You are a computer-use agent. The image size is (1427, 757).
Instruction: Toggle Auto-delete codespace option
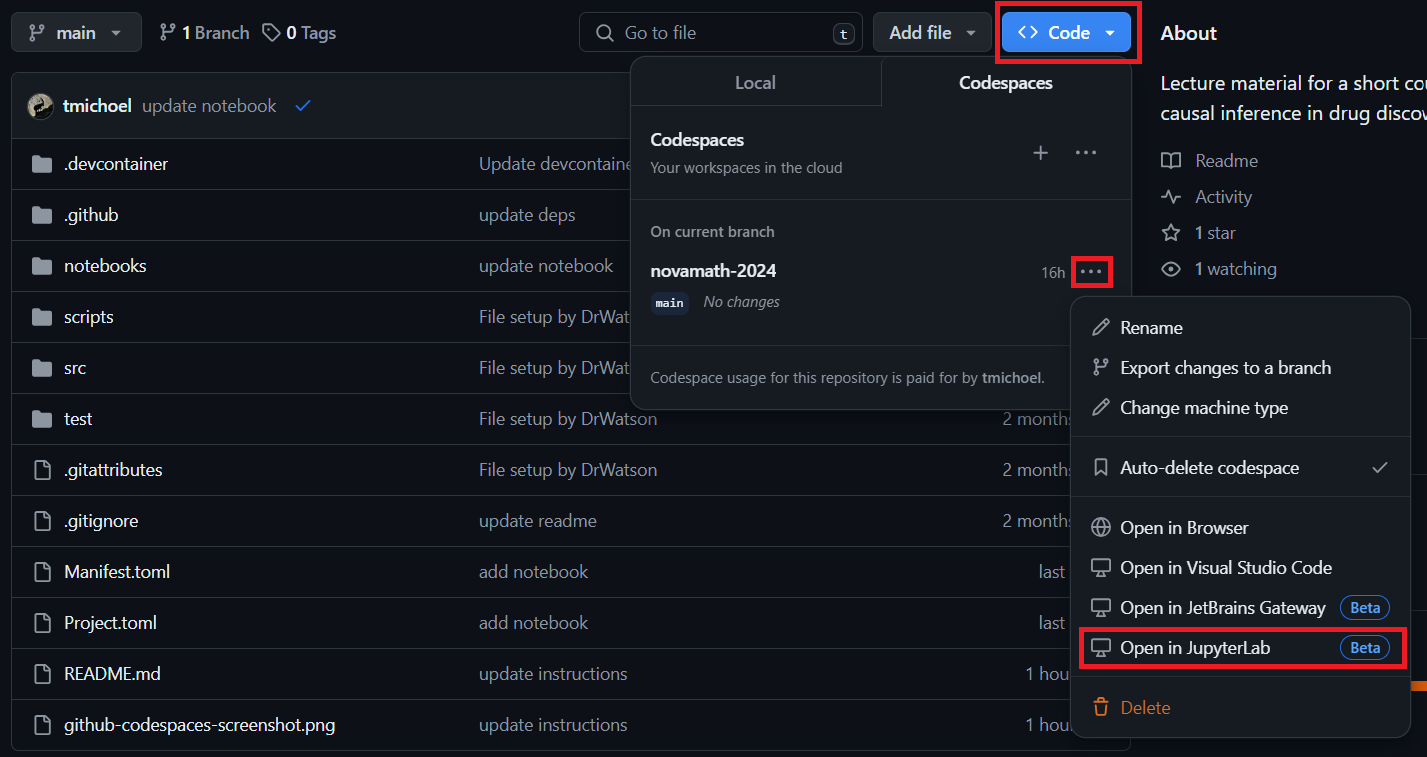point(1240,468)
